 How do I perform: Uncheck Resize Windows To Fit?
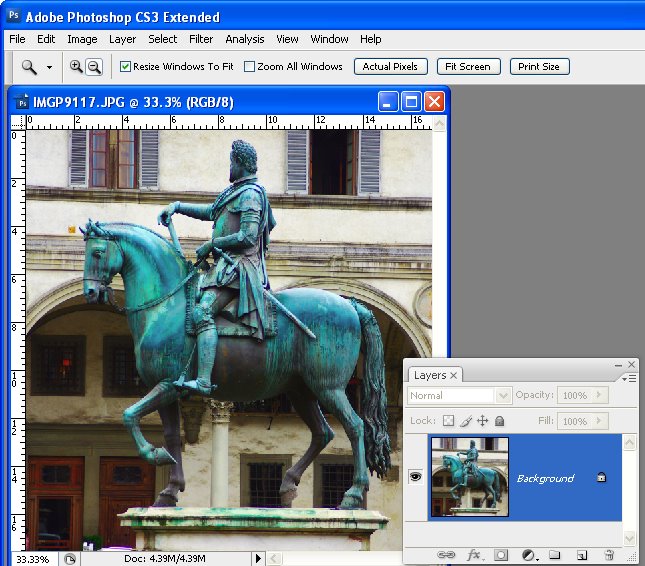click(x=125, y=67)
